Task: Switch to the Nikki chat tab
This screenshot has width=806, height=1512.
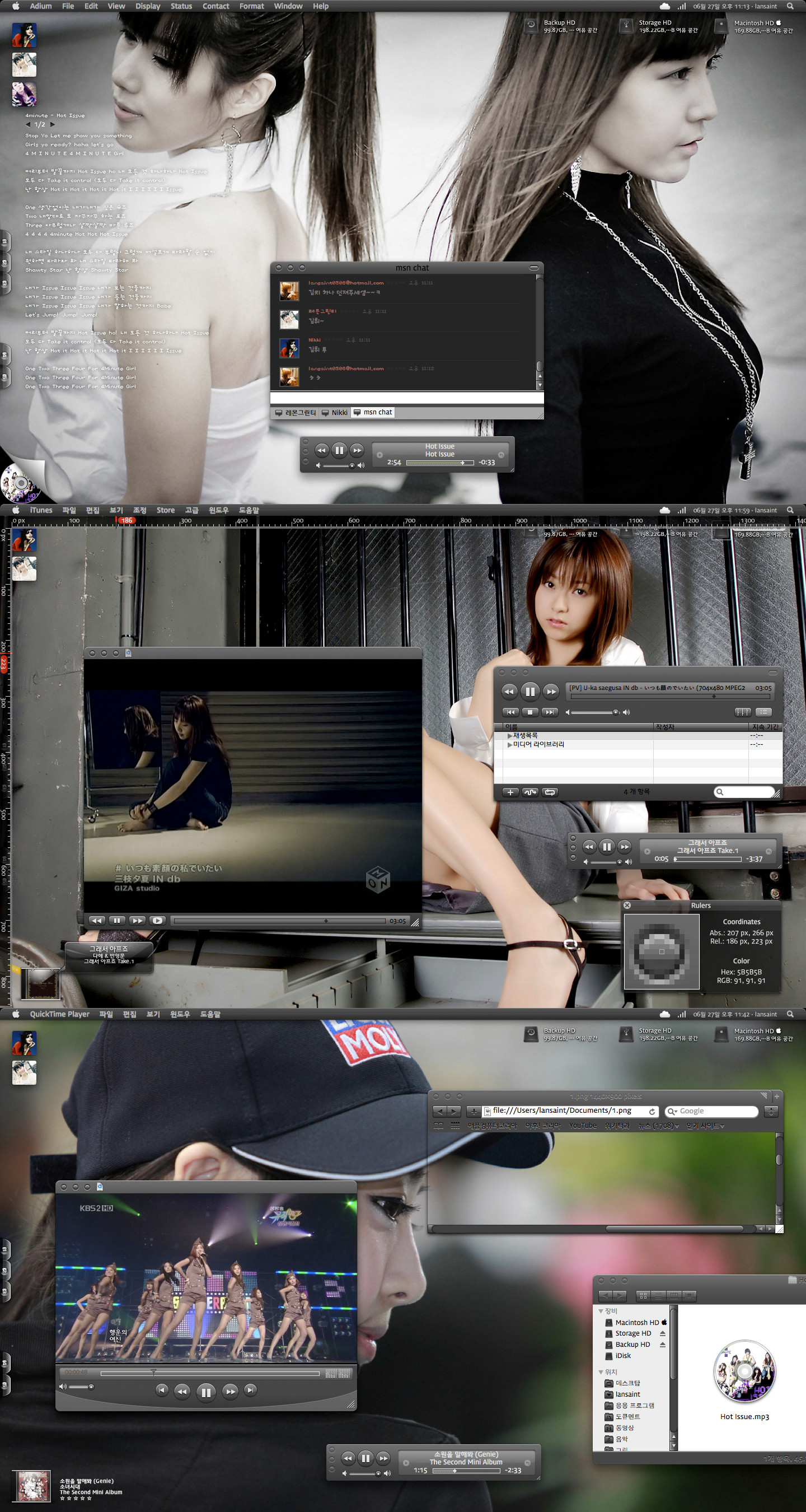Action: [x=335, y=413]
